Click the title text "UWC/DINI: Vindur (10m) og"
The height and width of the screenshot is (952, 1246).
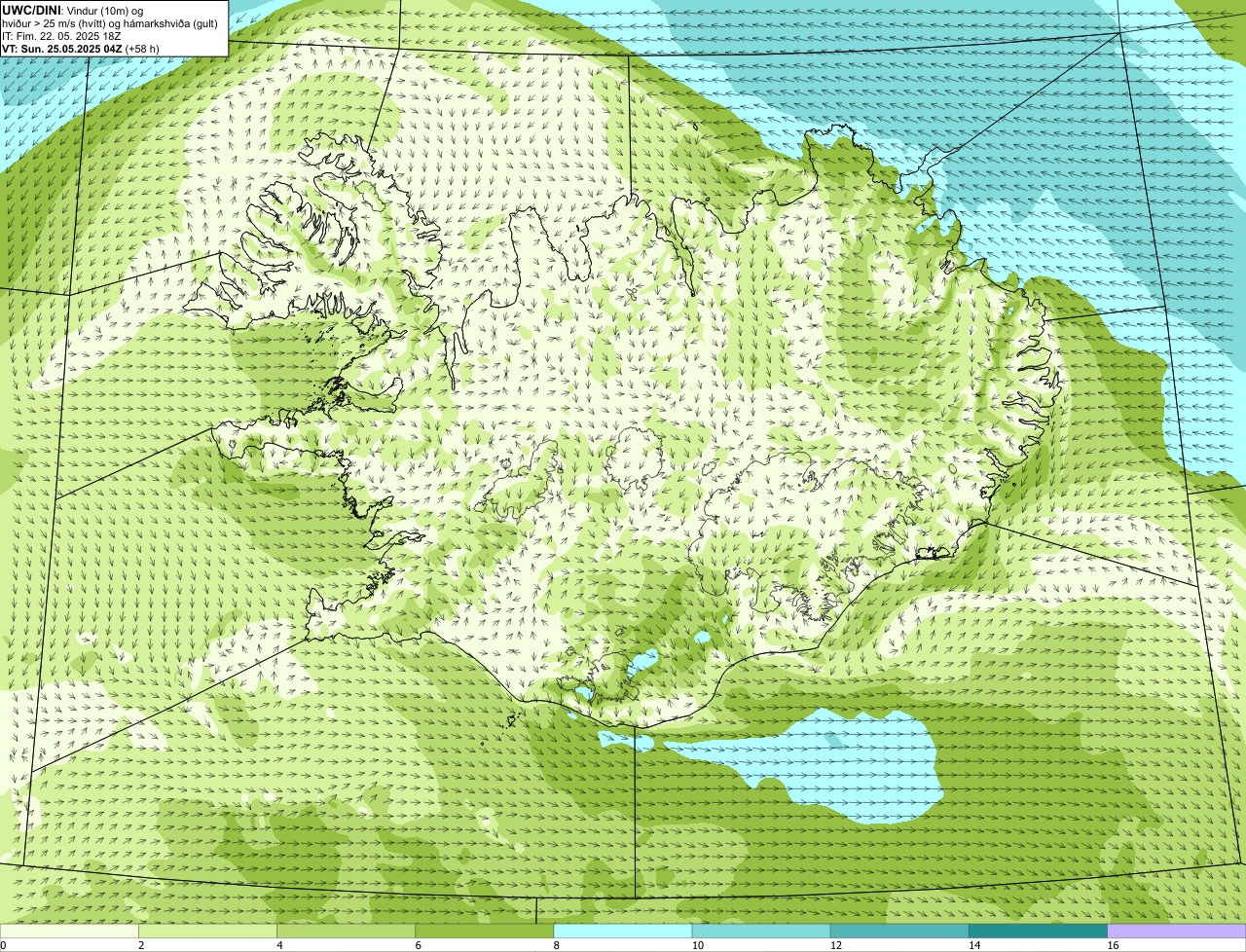click(73, 10)
